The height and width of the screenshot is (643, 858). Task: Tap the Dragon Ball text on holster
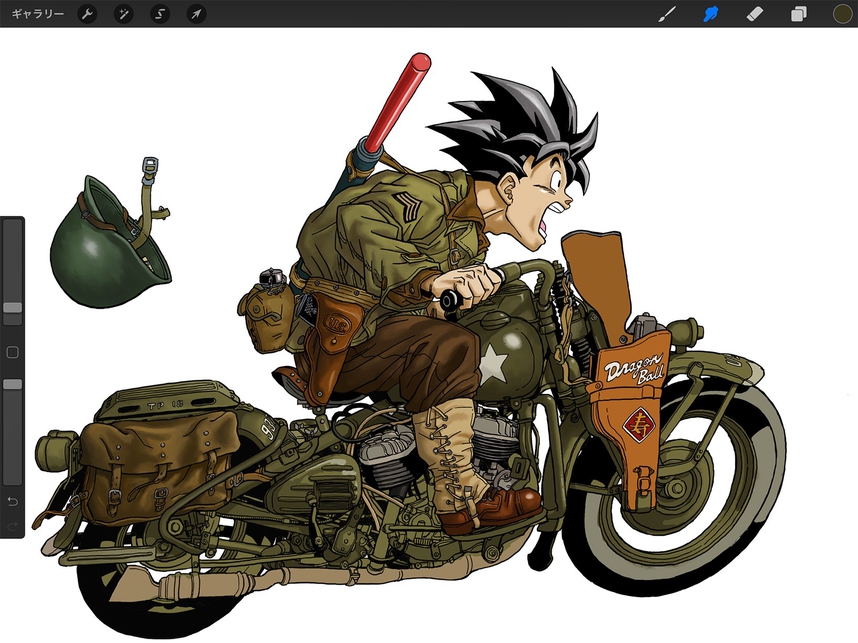pos(636,368)
